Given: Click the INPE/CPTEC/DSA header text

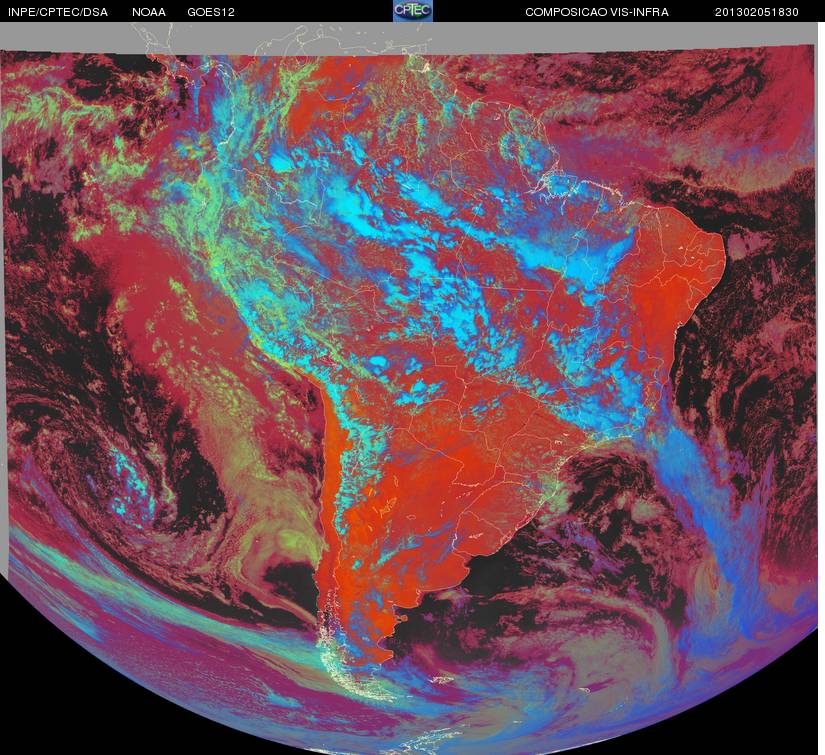Looking at the screenshot, I should (x=58, y=12).
